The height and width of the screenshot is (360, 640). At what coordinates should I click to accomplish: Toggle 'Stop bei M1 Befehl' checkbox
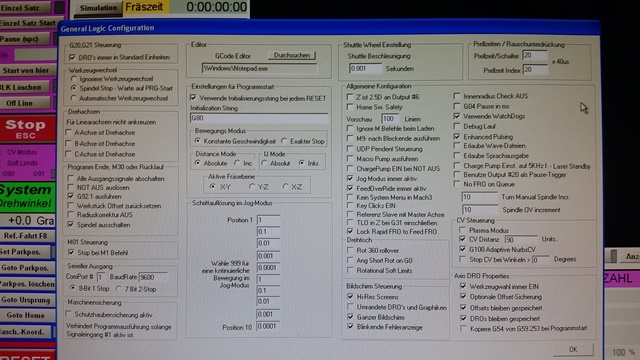(71, 253)
